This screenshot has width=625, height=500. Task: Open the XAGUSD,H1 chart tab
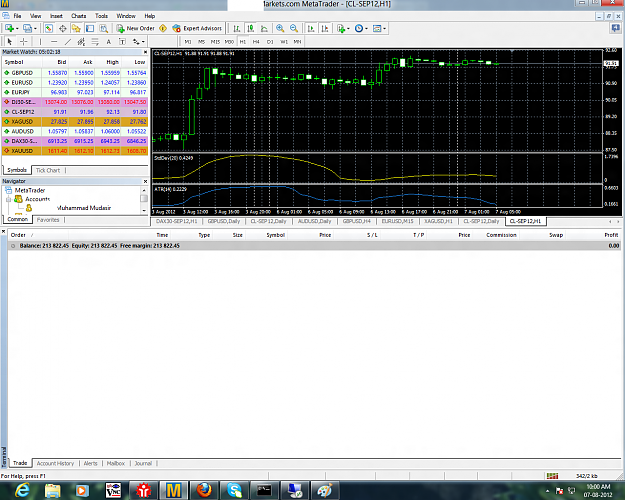coord(438,221)
